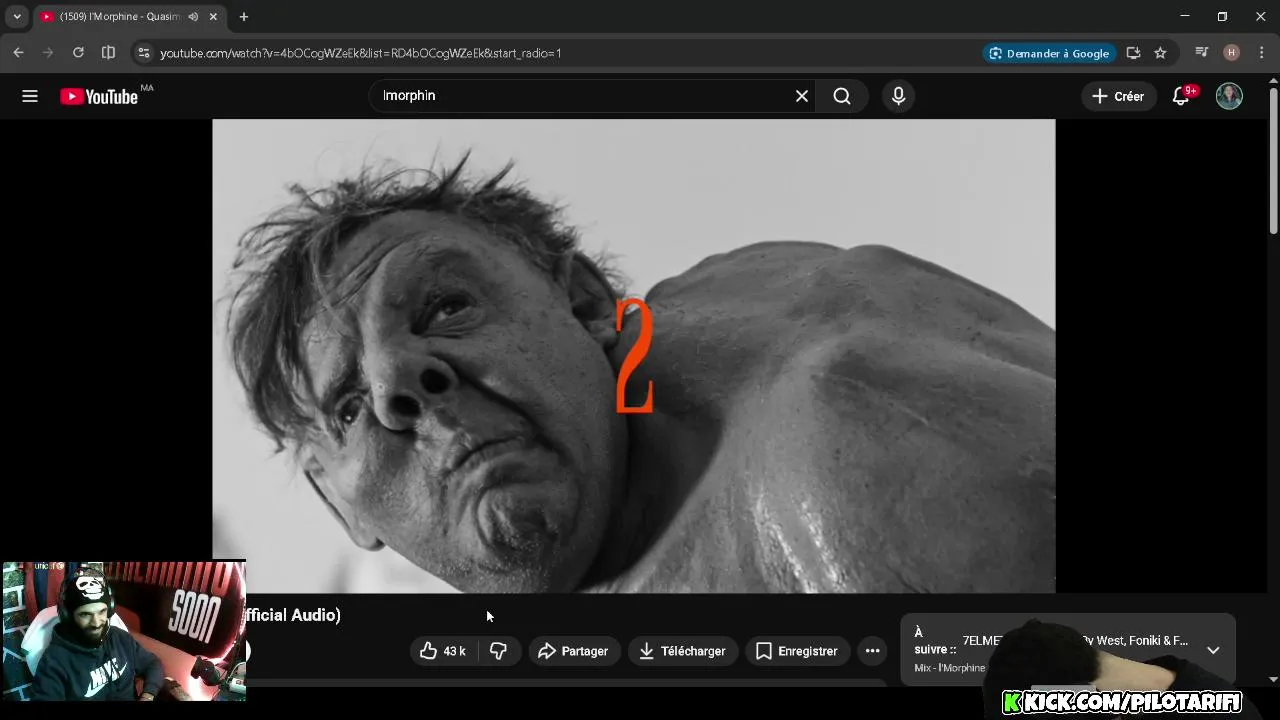
Task: Open the Chrome profile avatar
Action: 1232,53
